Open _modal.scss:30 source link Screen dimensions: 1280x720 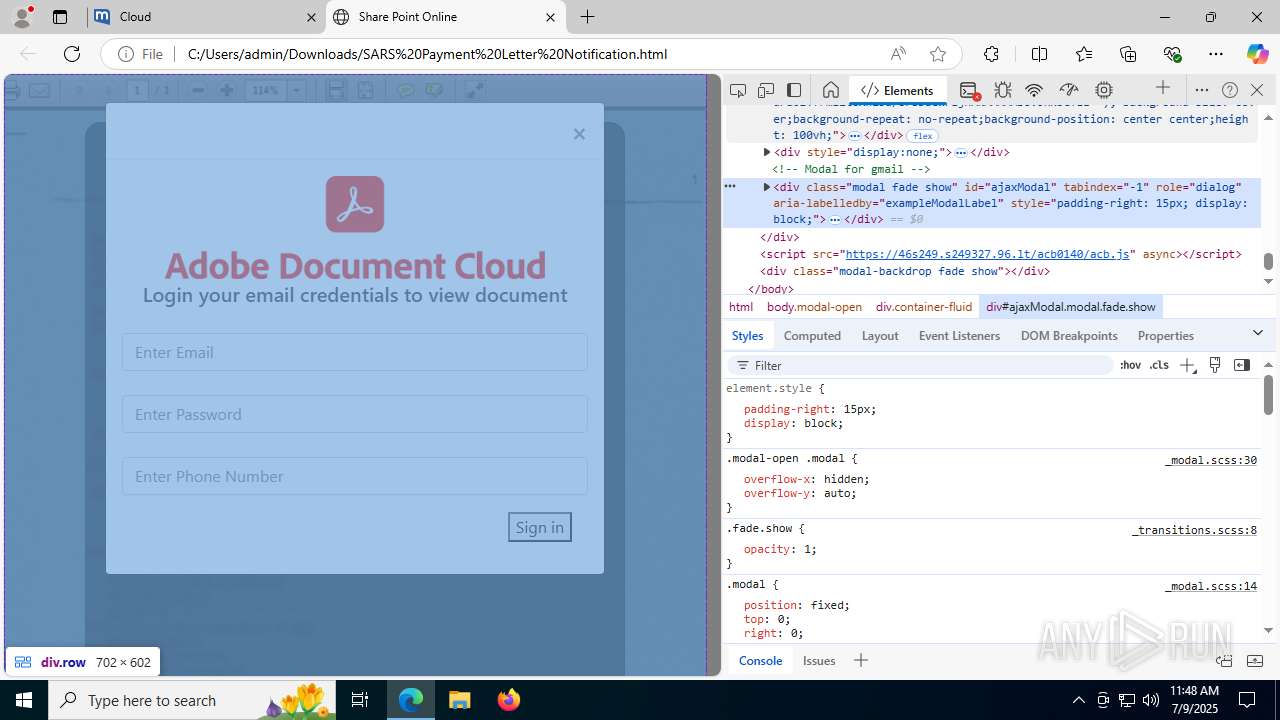[x=1210, y=461]
